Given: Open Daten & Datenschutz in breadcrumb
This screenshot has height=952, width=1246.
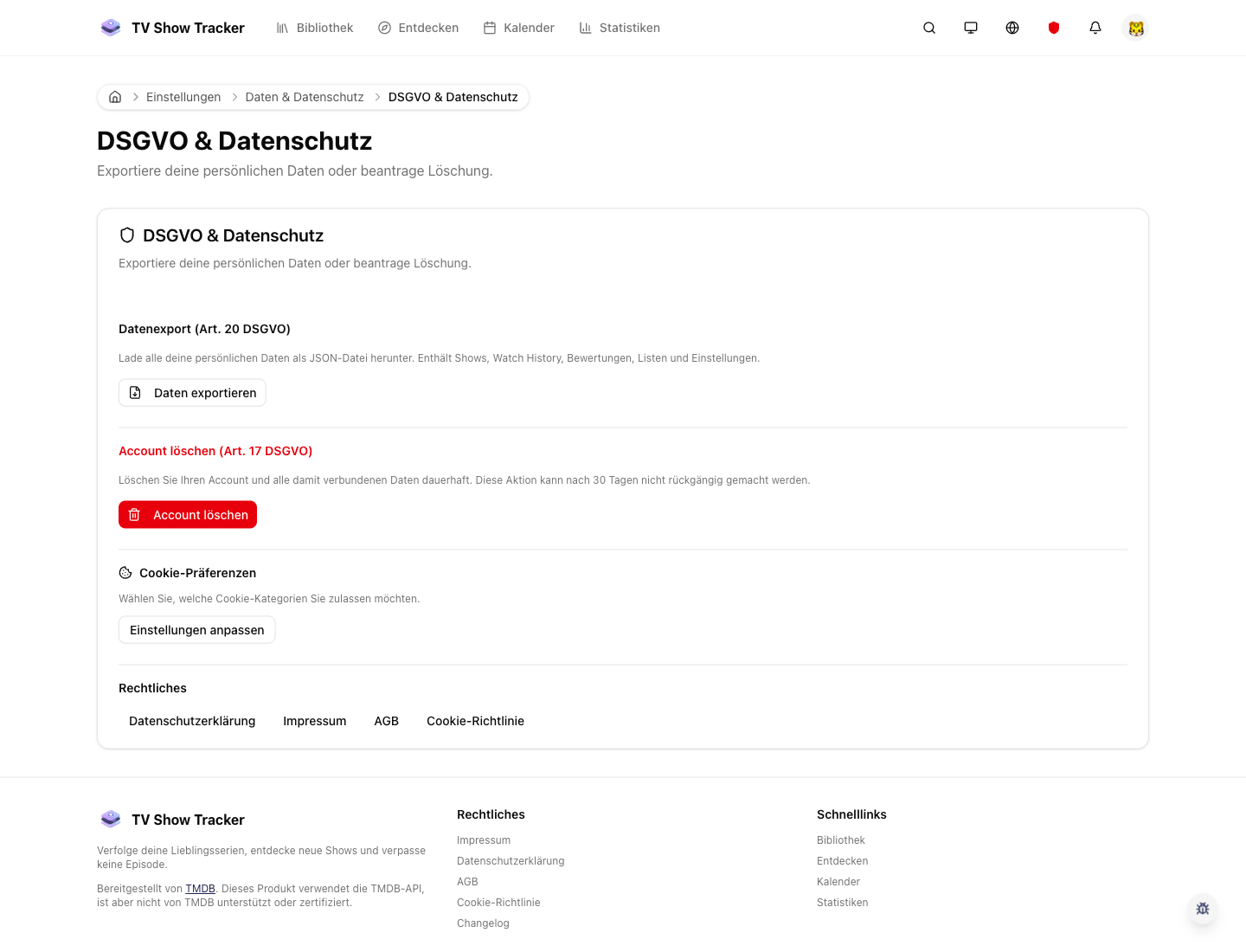Looking at the screenshot, I should [304, 97].
